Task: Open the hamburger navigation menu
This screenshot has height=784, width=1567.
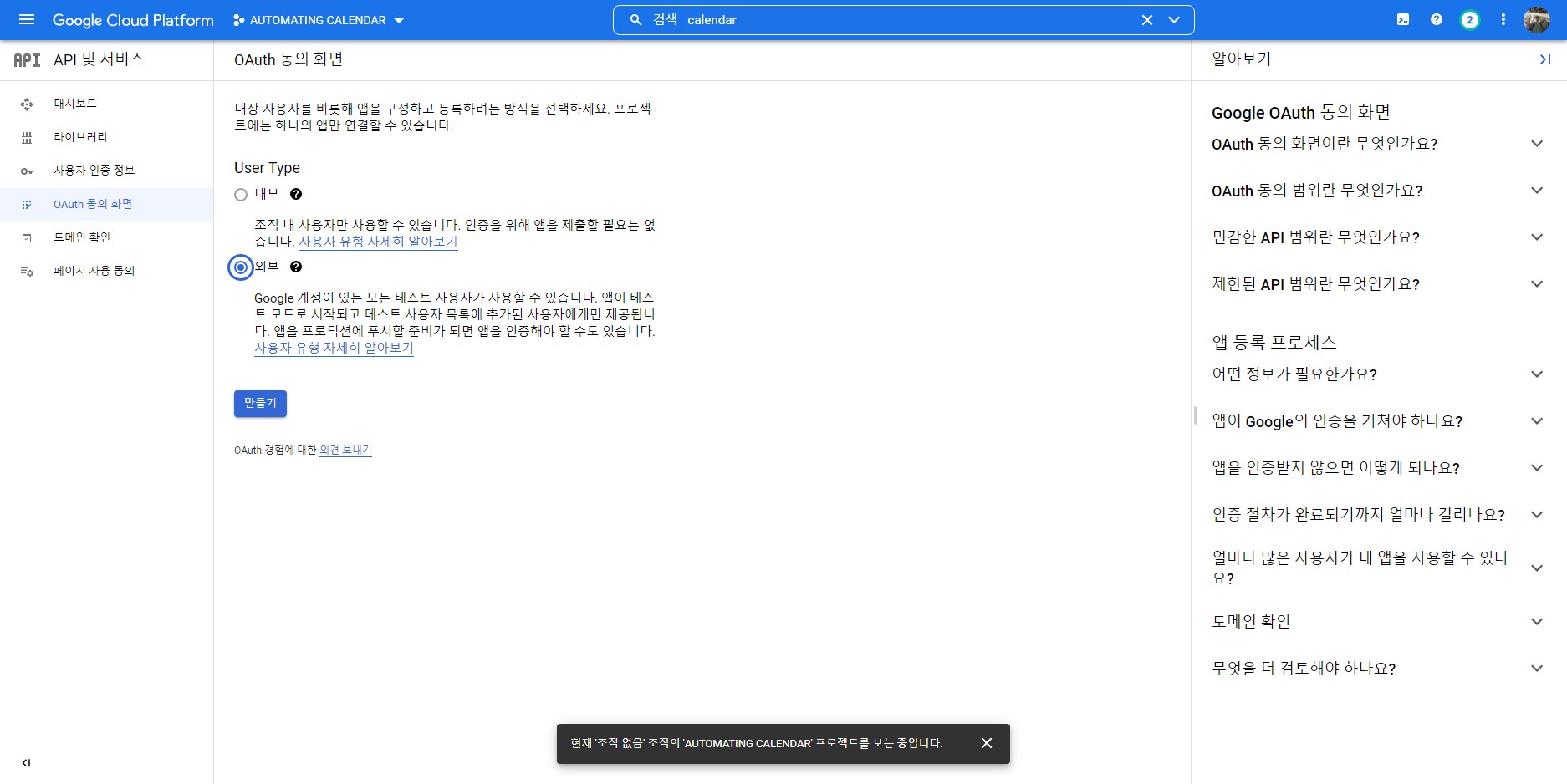Action: 27,19
